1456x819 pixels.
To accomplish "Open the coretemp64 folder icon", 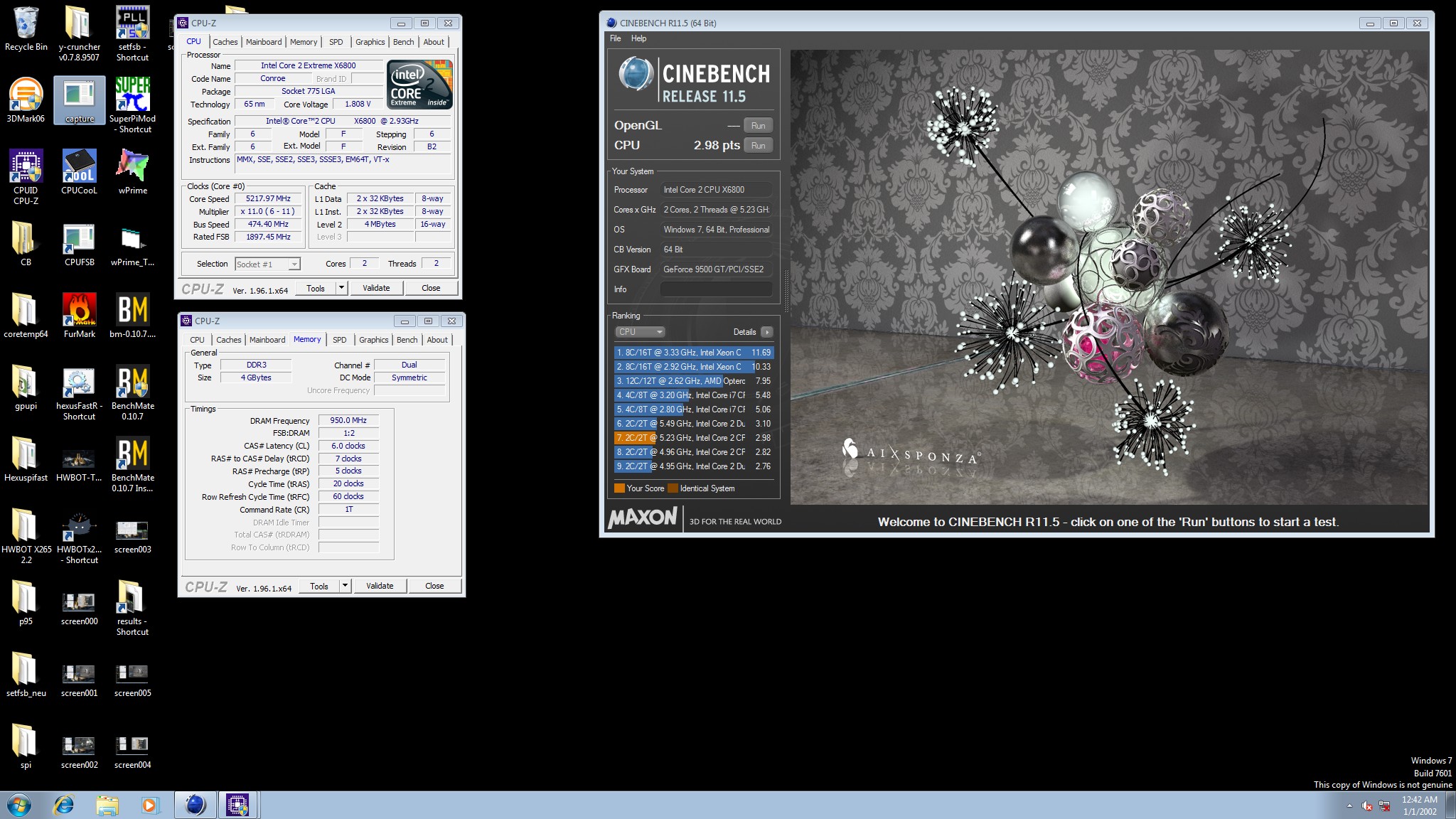I will click(x=26, y=316).
